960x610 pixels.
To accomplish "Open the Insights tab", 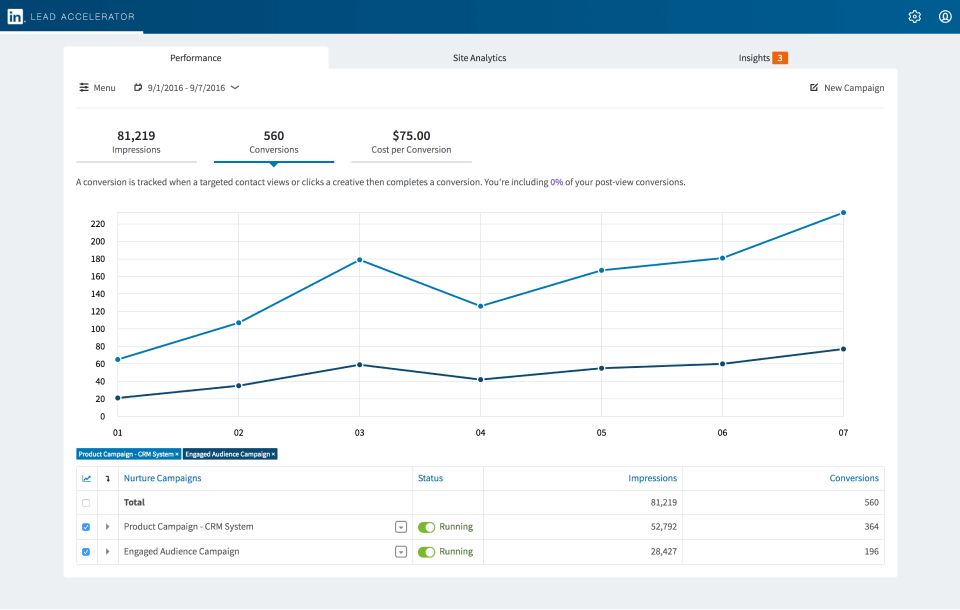I will click(763, 58).
